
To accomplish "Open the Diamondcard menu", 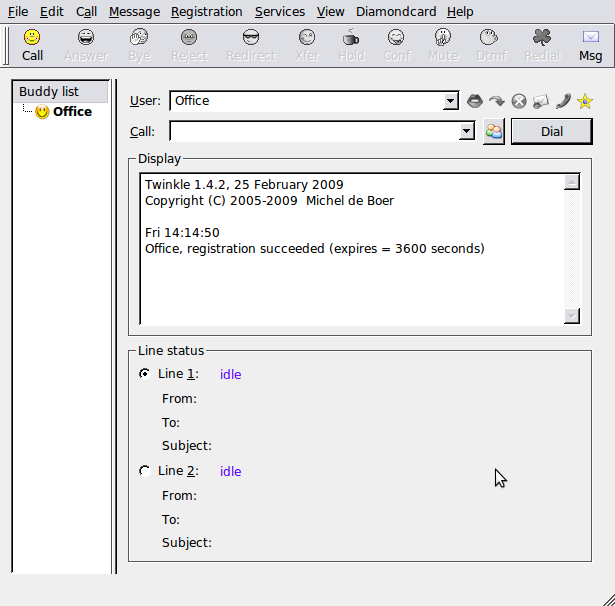I will (395, 12).
